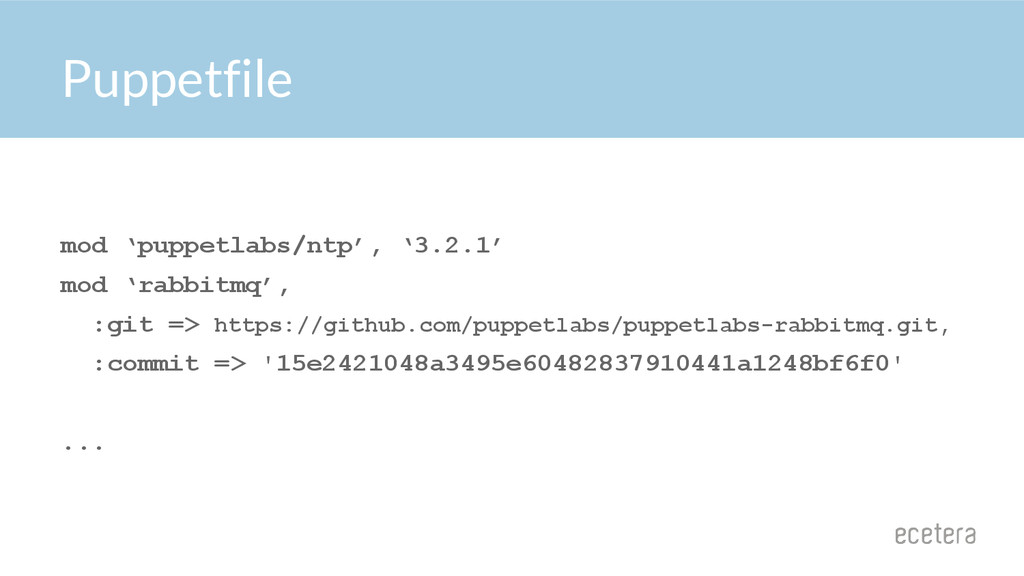The image size is (1024, 576).
Task: Select the GitHub puppetlabs-rabbitmq URL
Action: tap(576, 325)
